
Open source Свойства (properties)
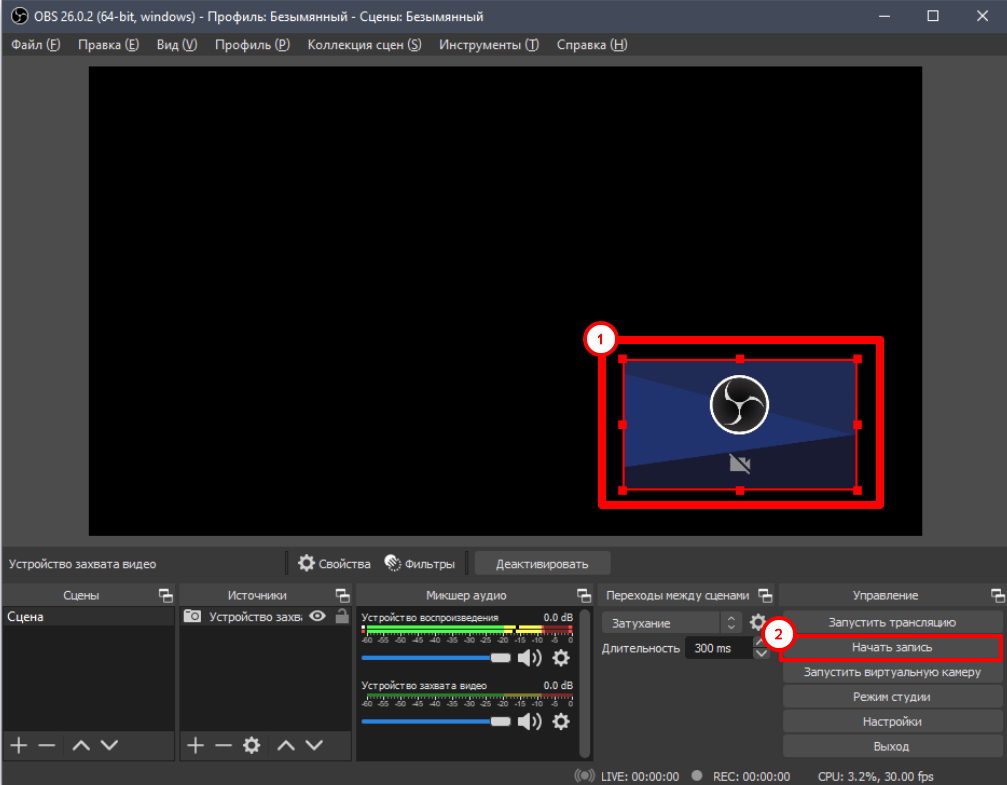(x=334, y=564)
